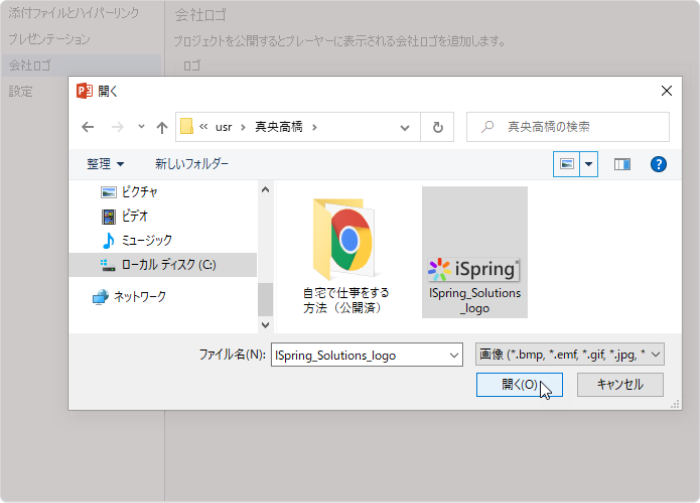The height and width of the screenshot is (503, 700).
Task: Refresh the folder listing
Action: tap(438, 127)
